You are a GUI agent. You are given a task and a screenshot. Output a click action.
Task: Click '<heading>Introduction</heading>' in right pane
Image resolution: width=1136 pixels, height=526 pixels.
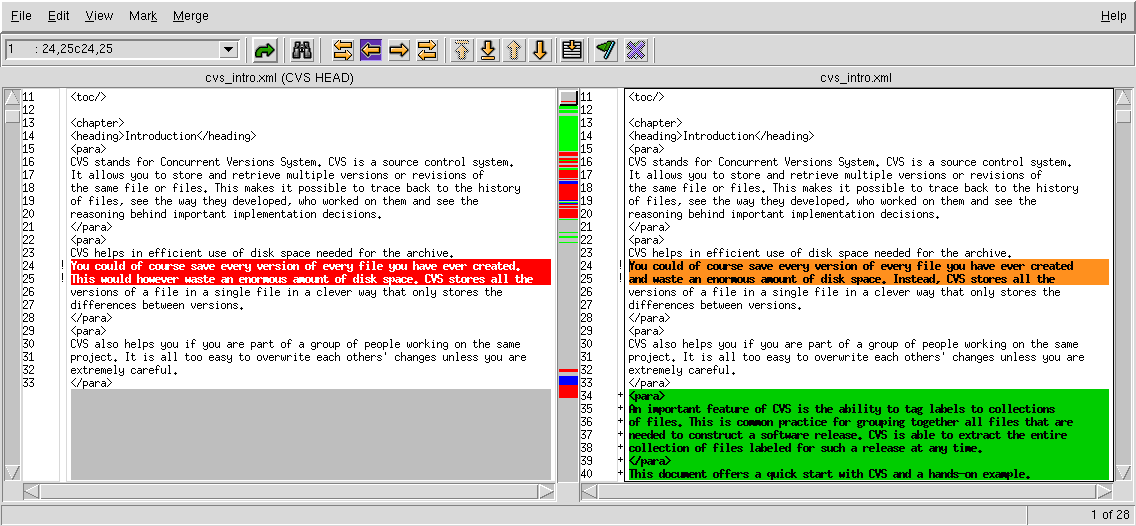[721, 135]
